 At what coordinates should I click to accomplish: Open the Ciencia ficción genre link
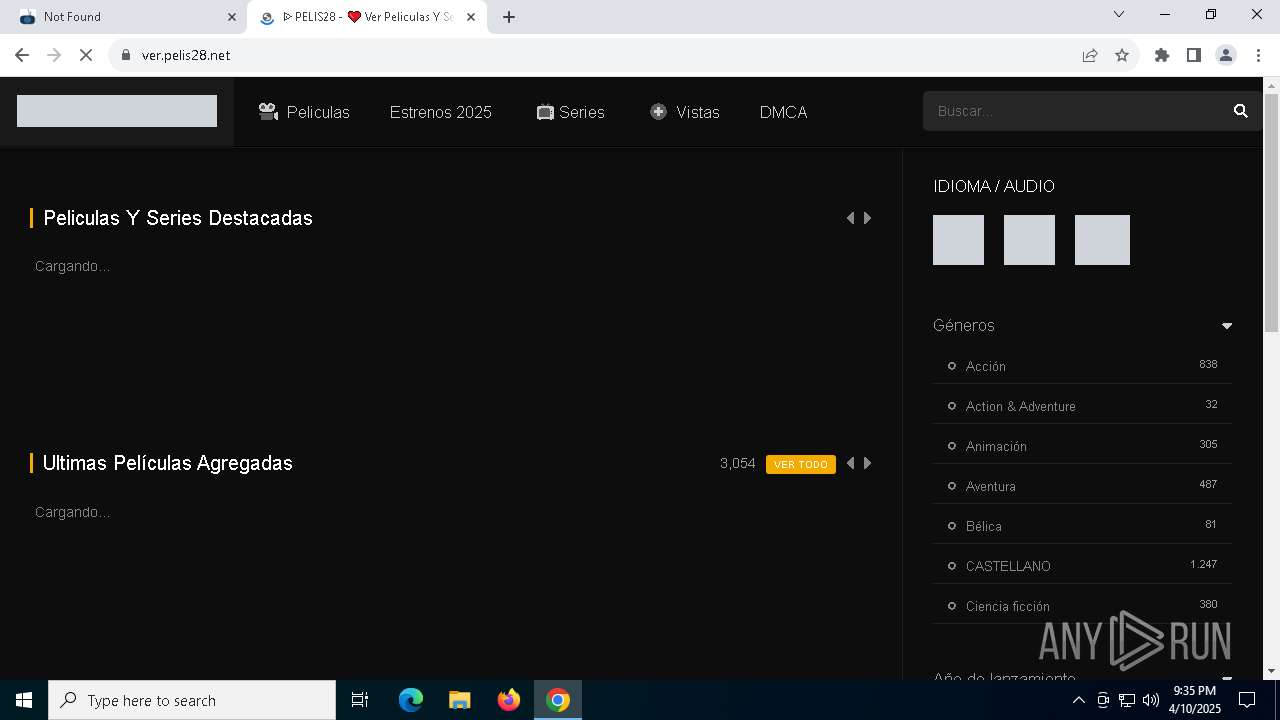pos(1008,606)
